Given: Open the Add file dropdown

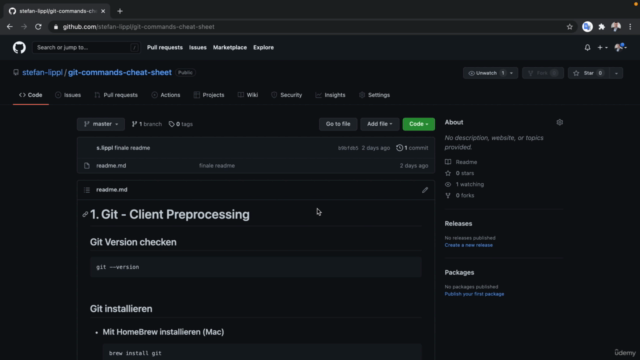Looking at the screenshot, I should (x=380, y=124).
